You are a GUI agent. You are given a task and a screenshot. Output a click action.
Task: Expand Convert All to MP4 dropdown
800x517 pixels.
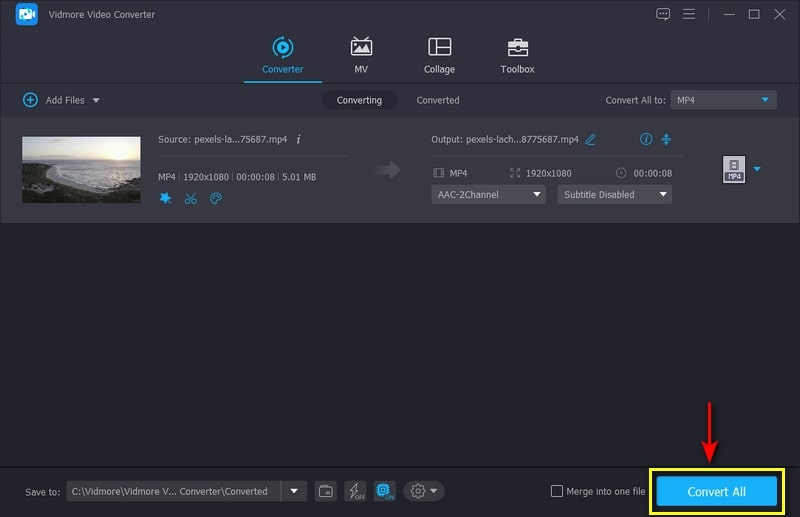click(x=723, y=100)
